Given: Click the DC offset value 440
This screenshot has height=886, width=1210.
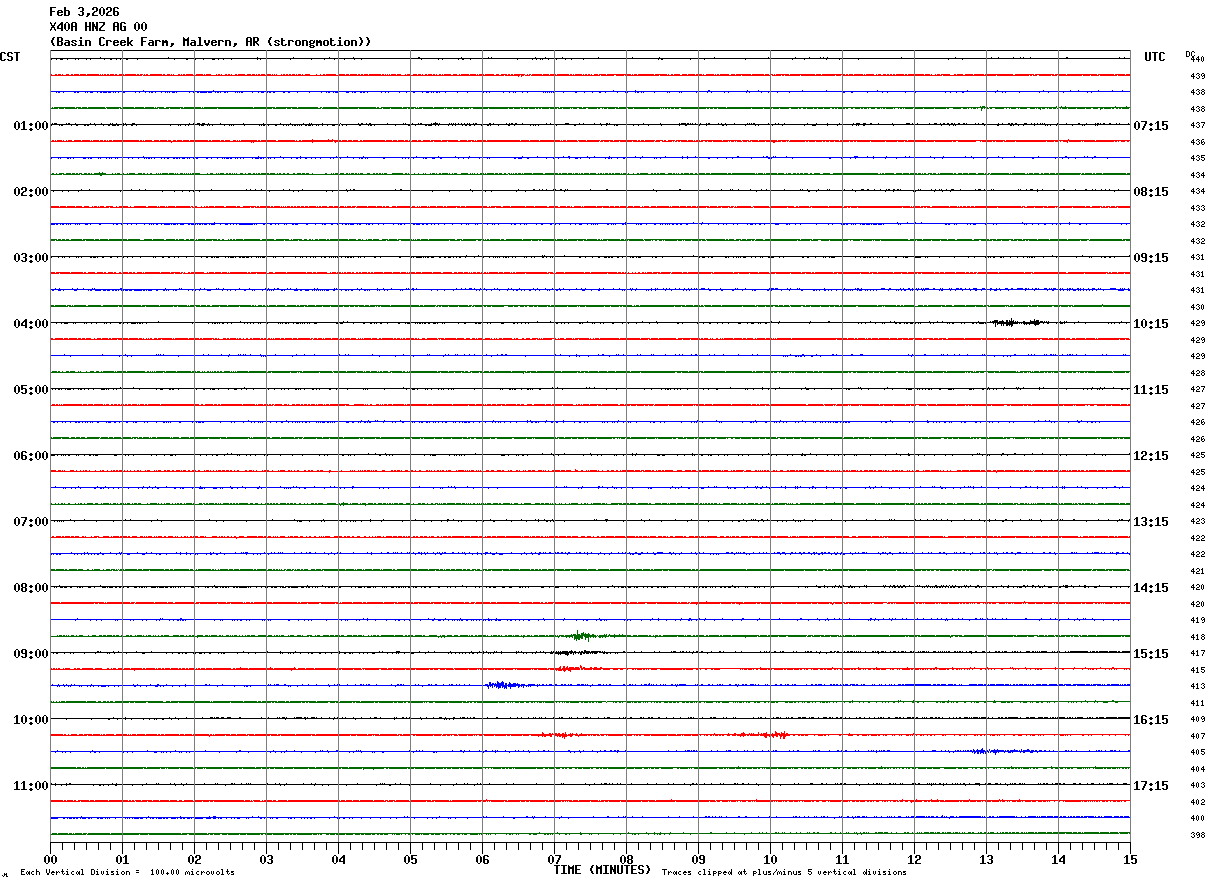Looking at the screenshot, I should click(x=1197, y=59).
